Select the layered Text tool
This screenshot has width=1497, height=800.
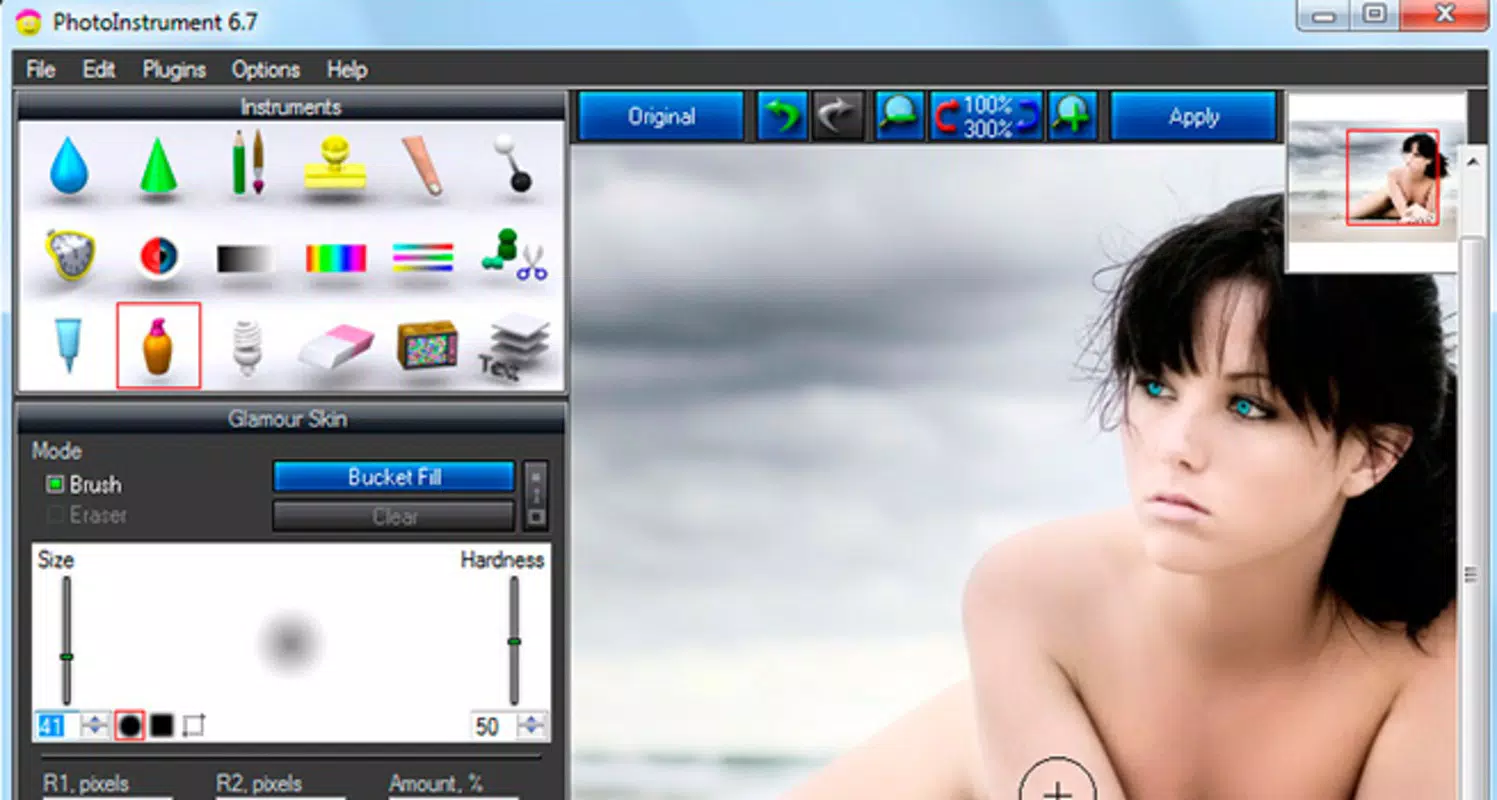coord(514,347)
